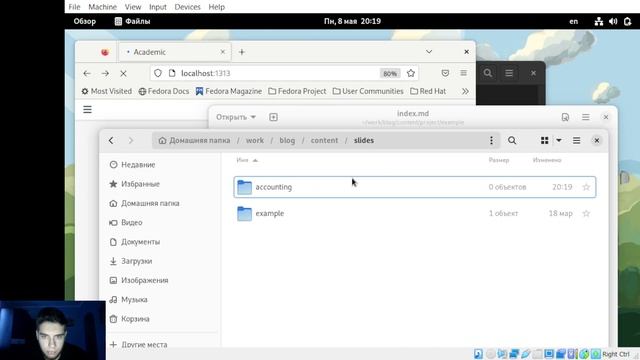Stop loading page in Firefox
Viewport: 640px width, 360px height.
coord(123,73)
